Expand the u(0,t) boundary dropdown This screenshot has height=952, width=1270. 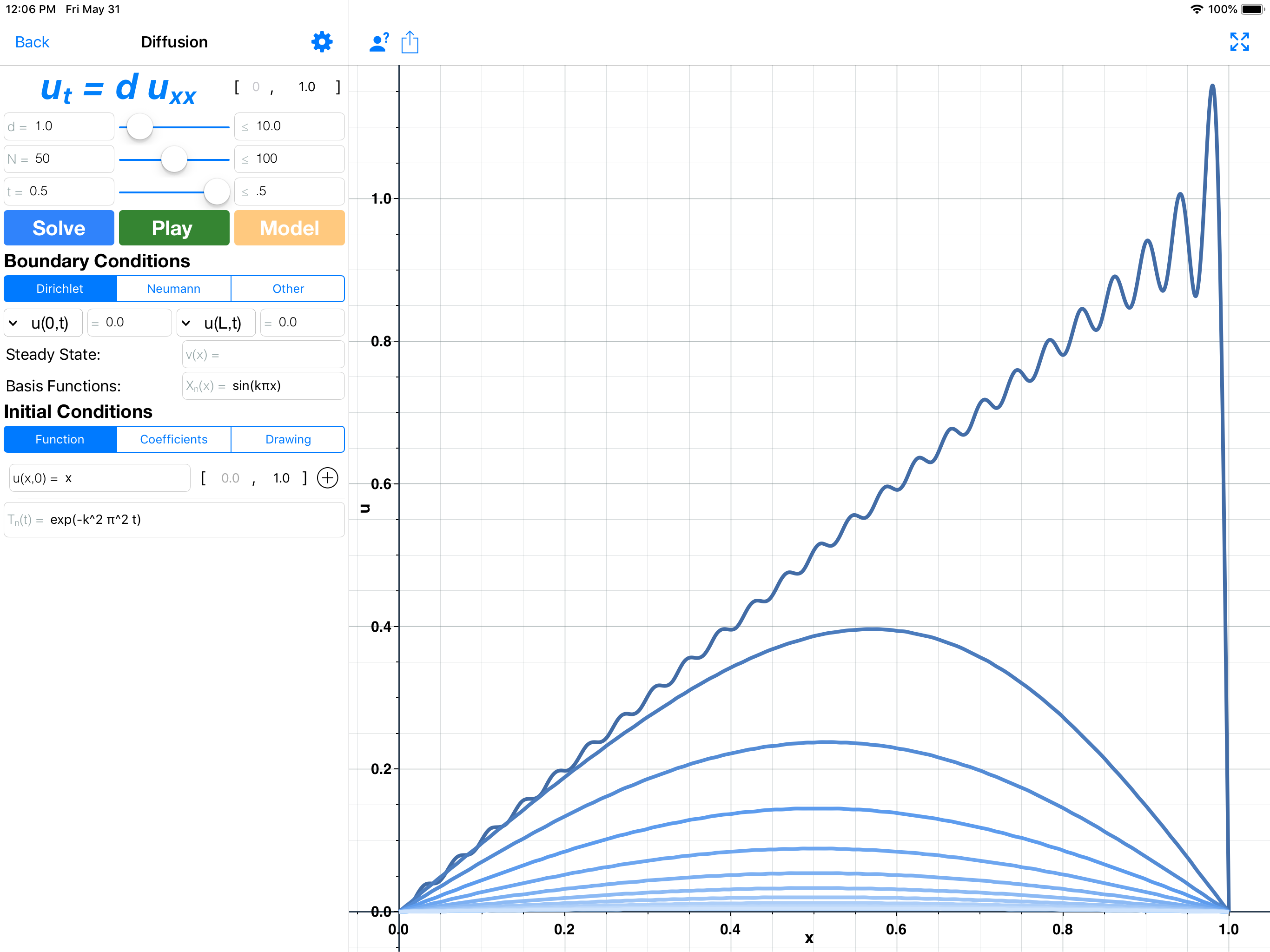pos(44,323)
